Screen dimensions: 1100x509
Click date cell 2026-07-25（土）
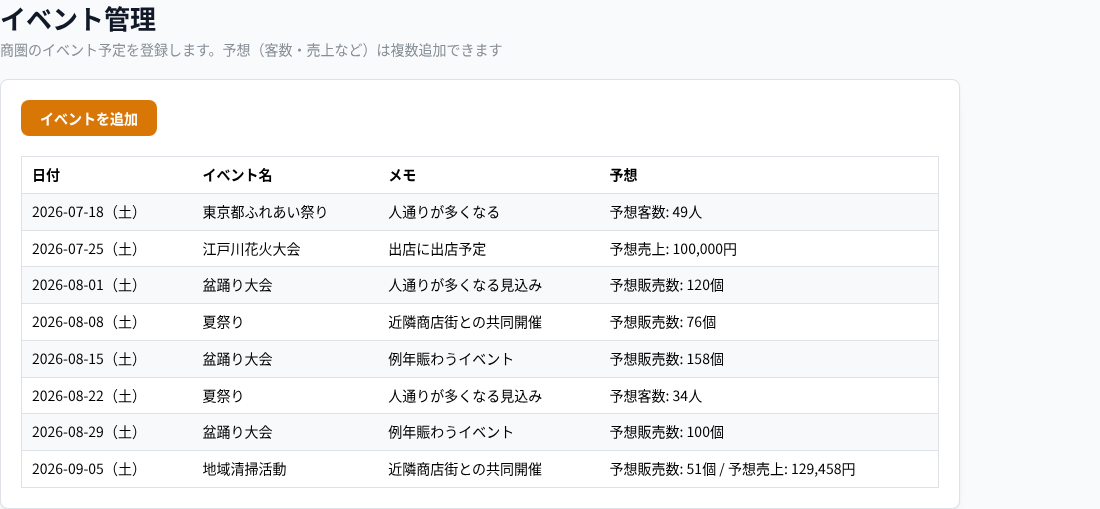pos(86,249)
